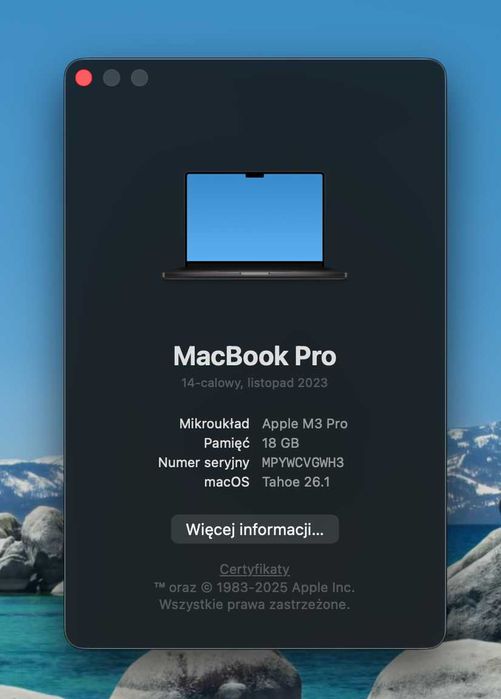Click the macOS label
The image size is (501, 699).
click(226, 482)
